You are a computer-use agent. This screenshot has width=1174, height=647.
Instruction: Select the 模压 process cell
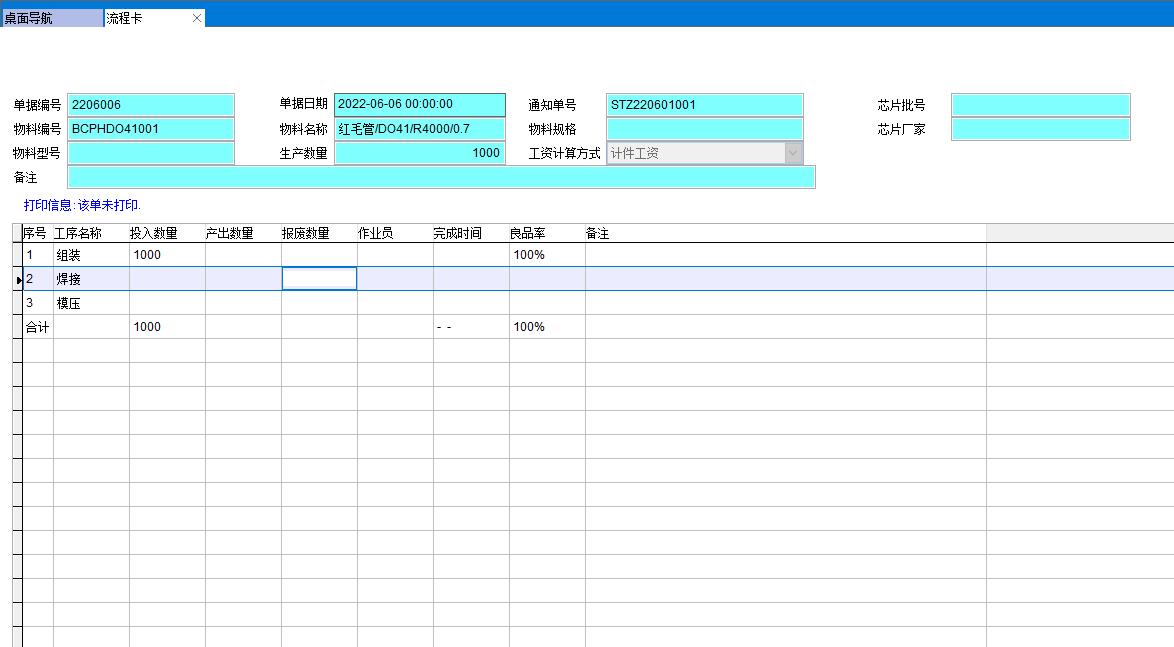90,303
